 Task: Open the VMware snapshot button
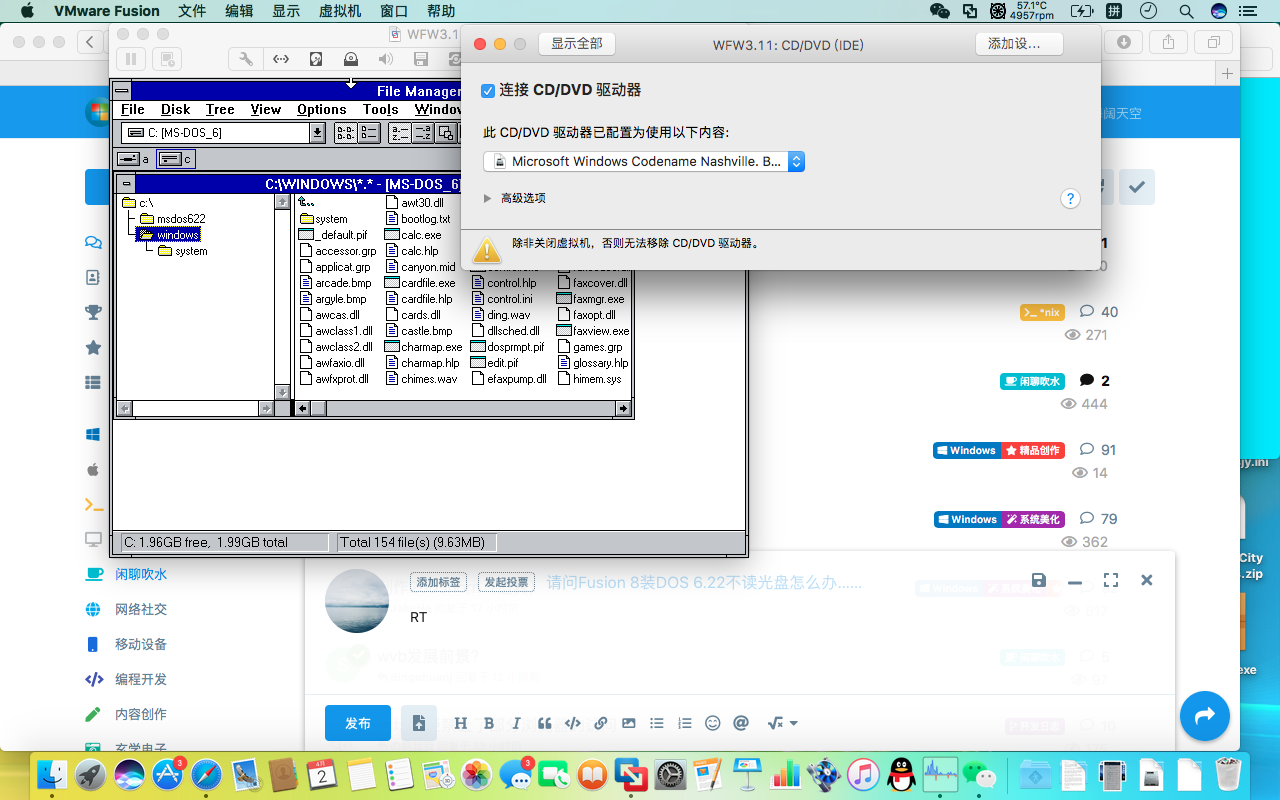pos(167,59)
